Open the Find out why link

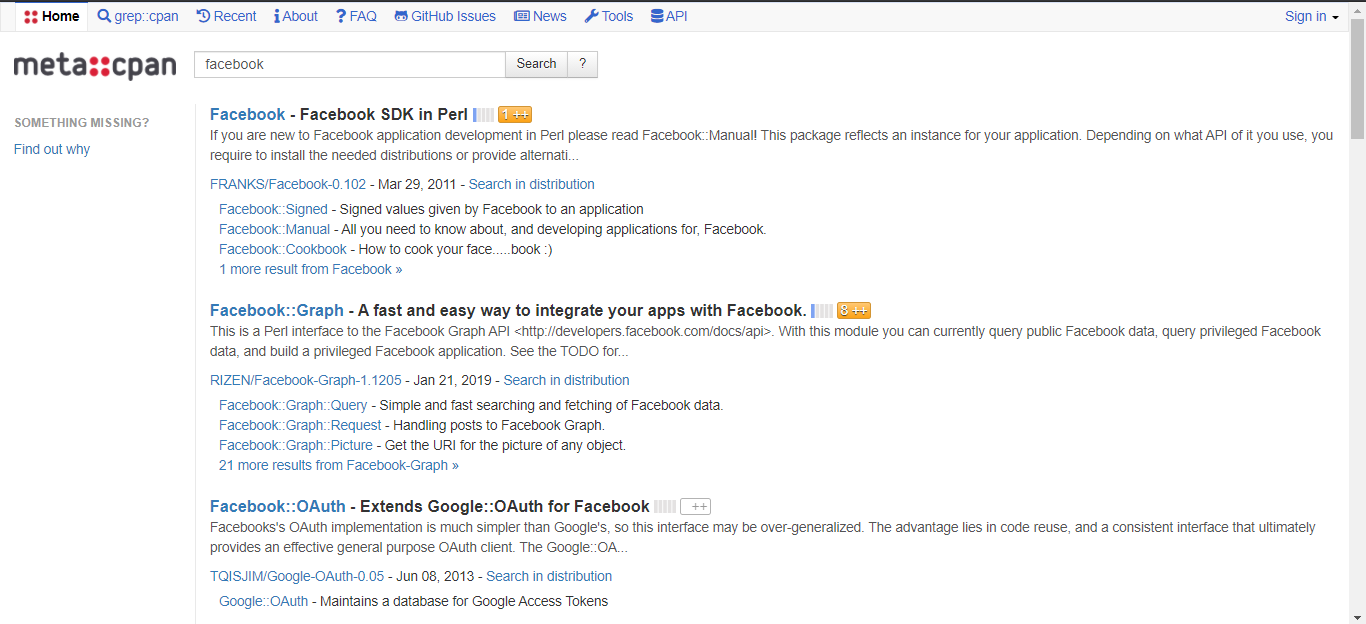[x=52, y=149]
